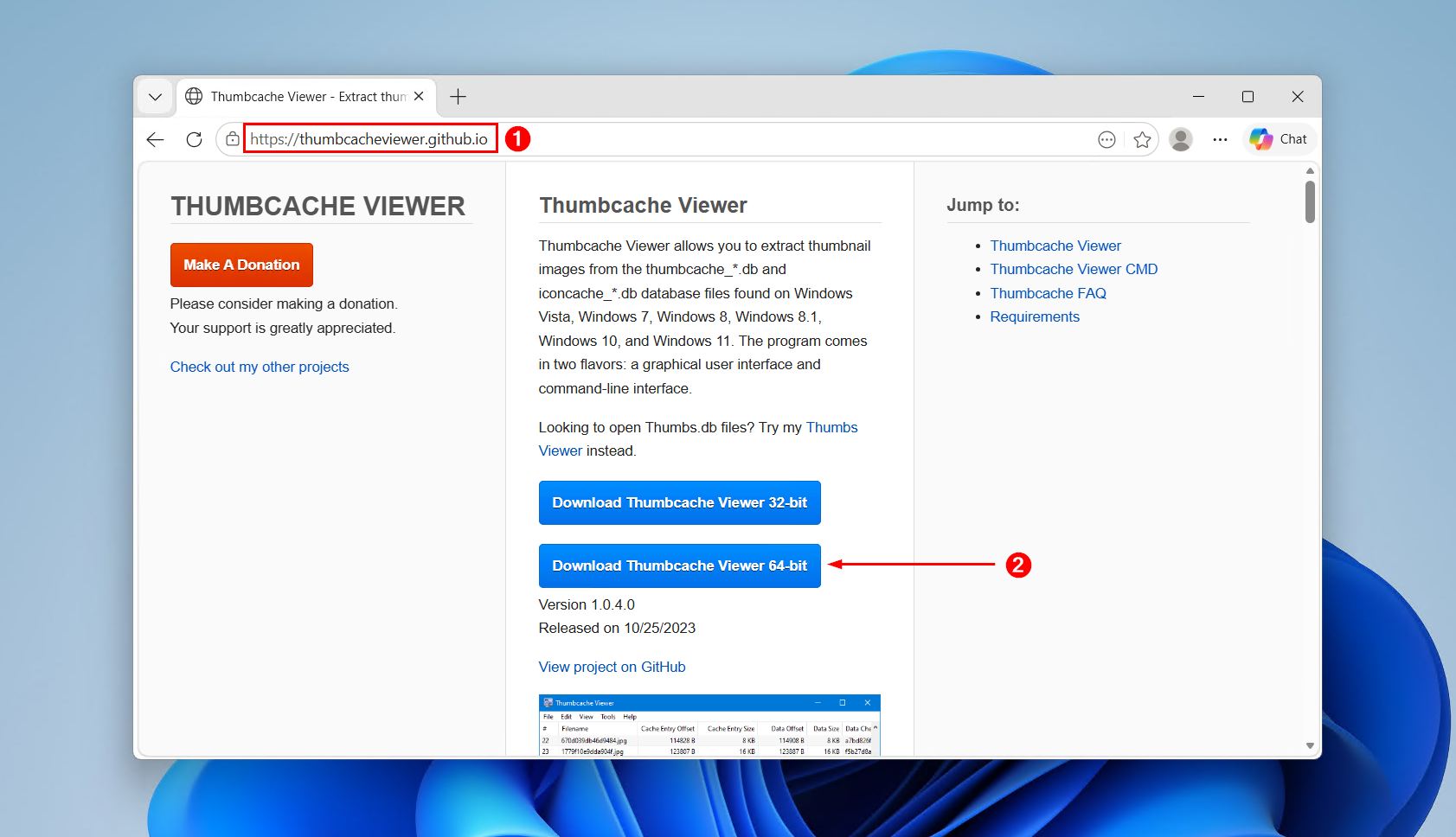
Task: Close the Thumbcache Viewer tab
Action: [419, 96]
